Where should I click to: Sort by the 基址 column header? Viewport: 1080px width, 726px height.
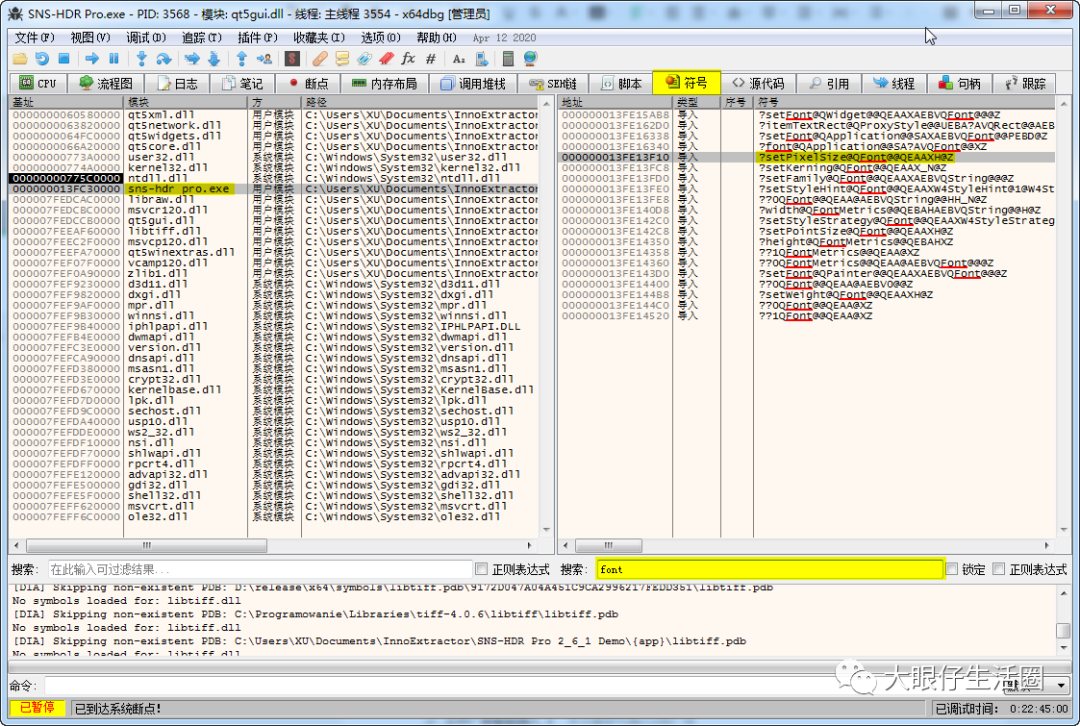pos(66,102)
